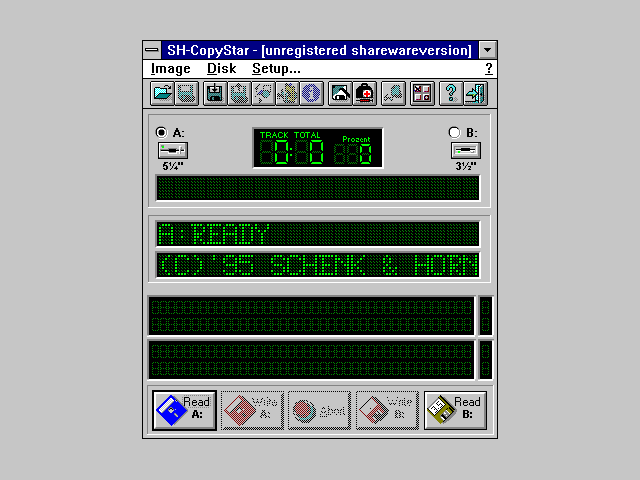
Task: Click the floppy disk toolbar icon
Action: 214,94
